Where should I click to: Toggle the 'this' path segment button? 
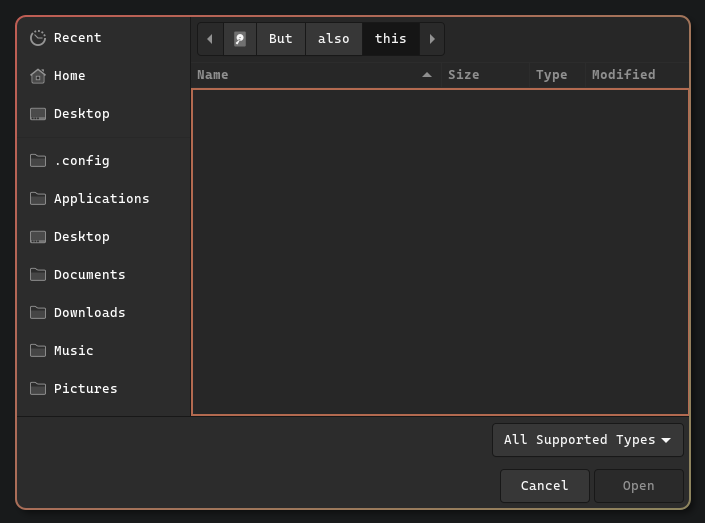pos(390,39)
